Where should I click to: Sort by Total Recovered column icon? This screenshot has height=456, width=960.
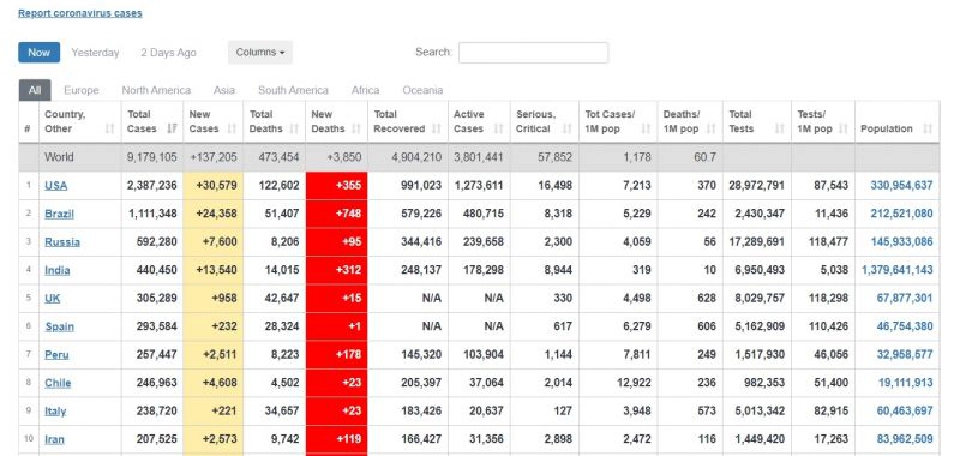(x=435, y=129)
